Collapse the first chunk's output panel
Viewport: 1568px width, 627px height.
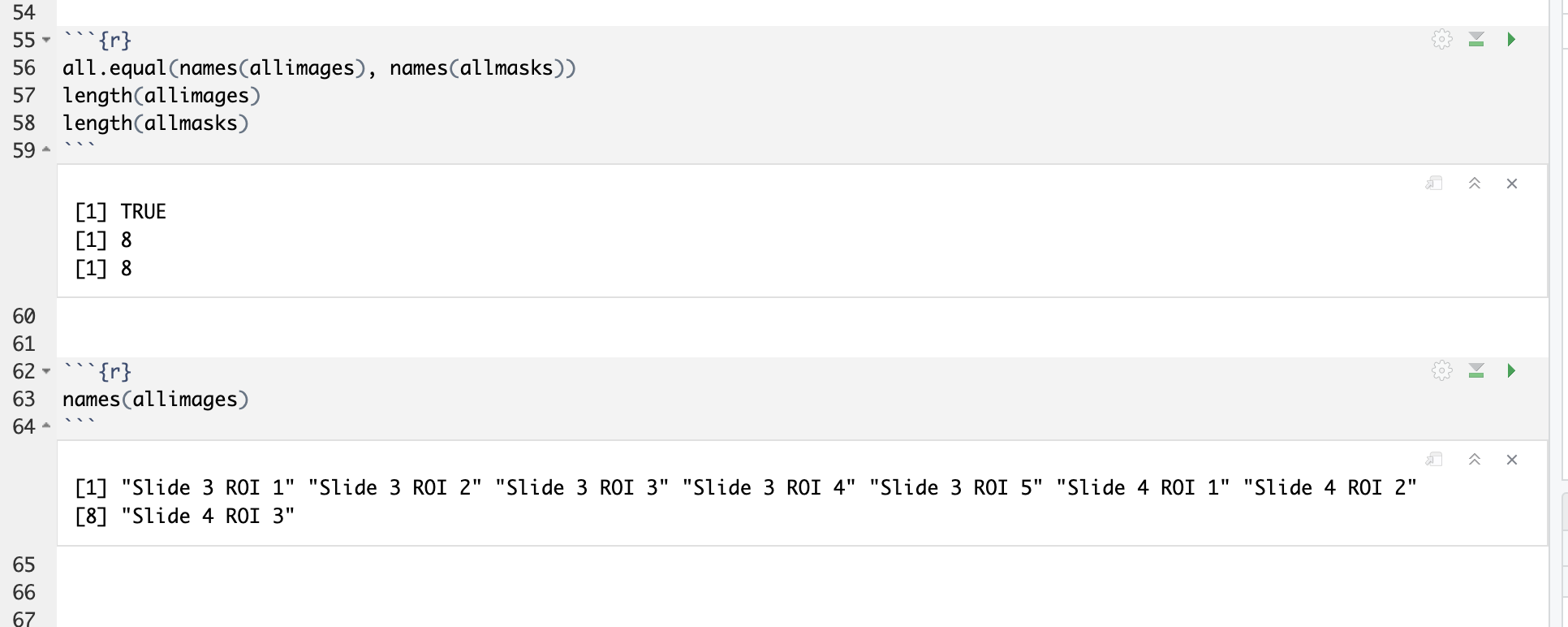click(x=1475, y=184)
